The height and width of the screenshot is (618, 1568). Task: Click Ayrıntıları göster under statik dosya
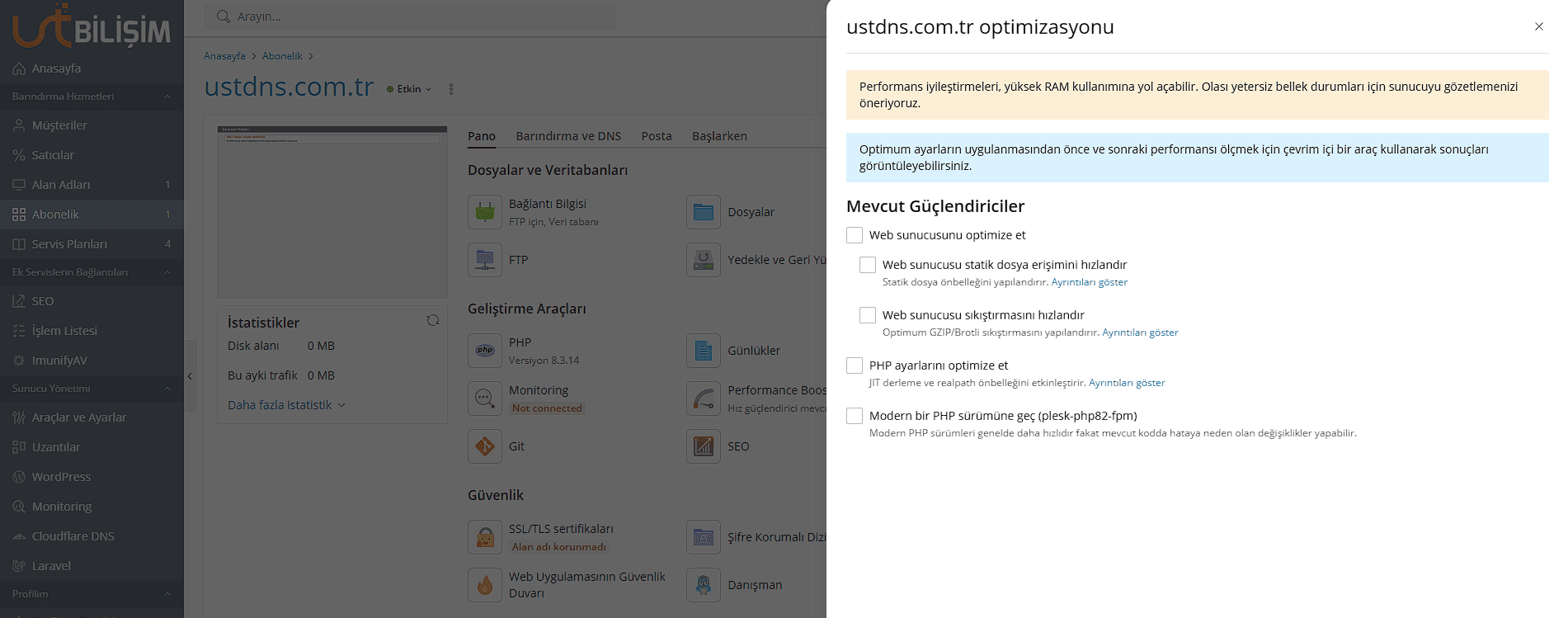[1089, 282]
